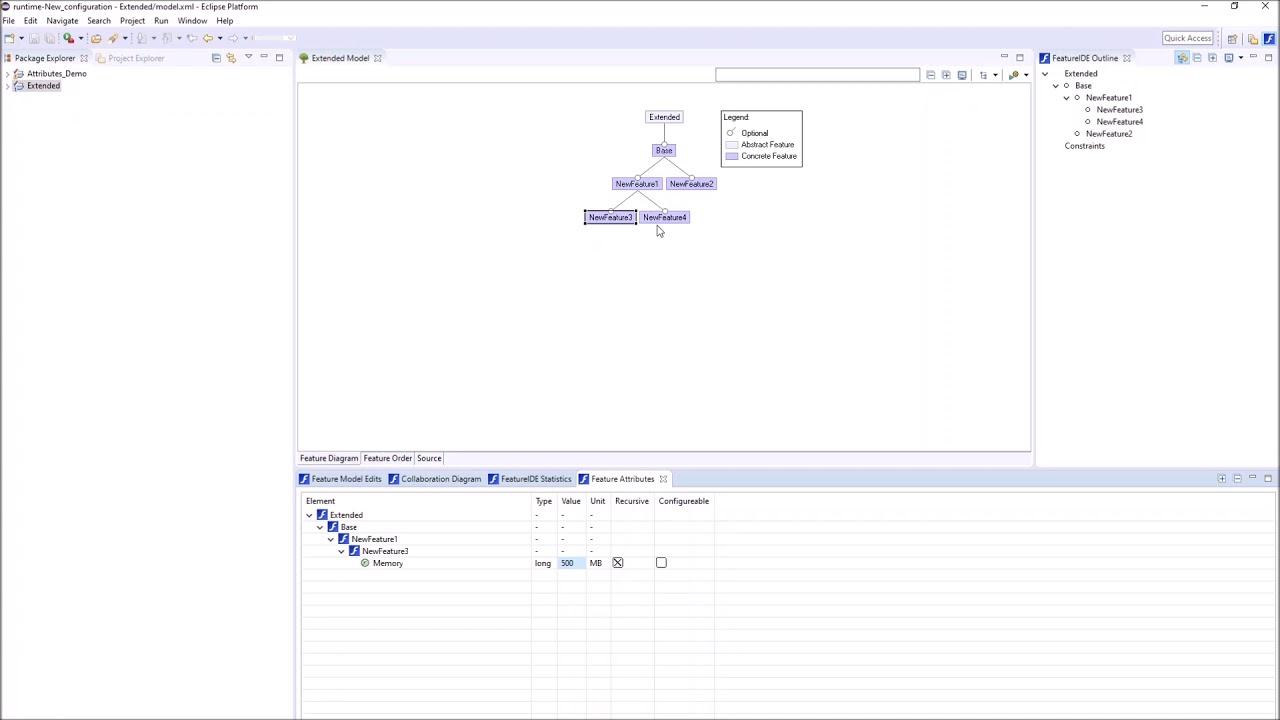The image size is (1280, 720).
Task: Click Open Perspective icon near Quick Access
Action: point(1232,38)
